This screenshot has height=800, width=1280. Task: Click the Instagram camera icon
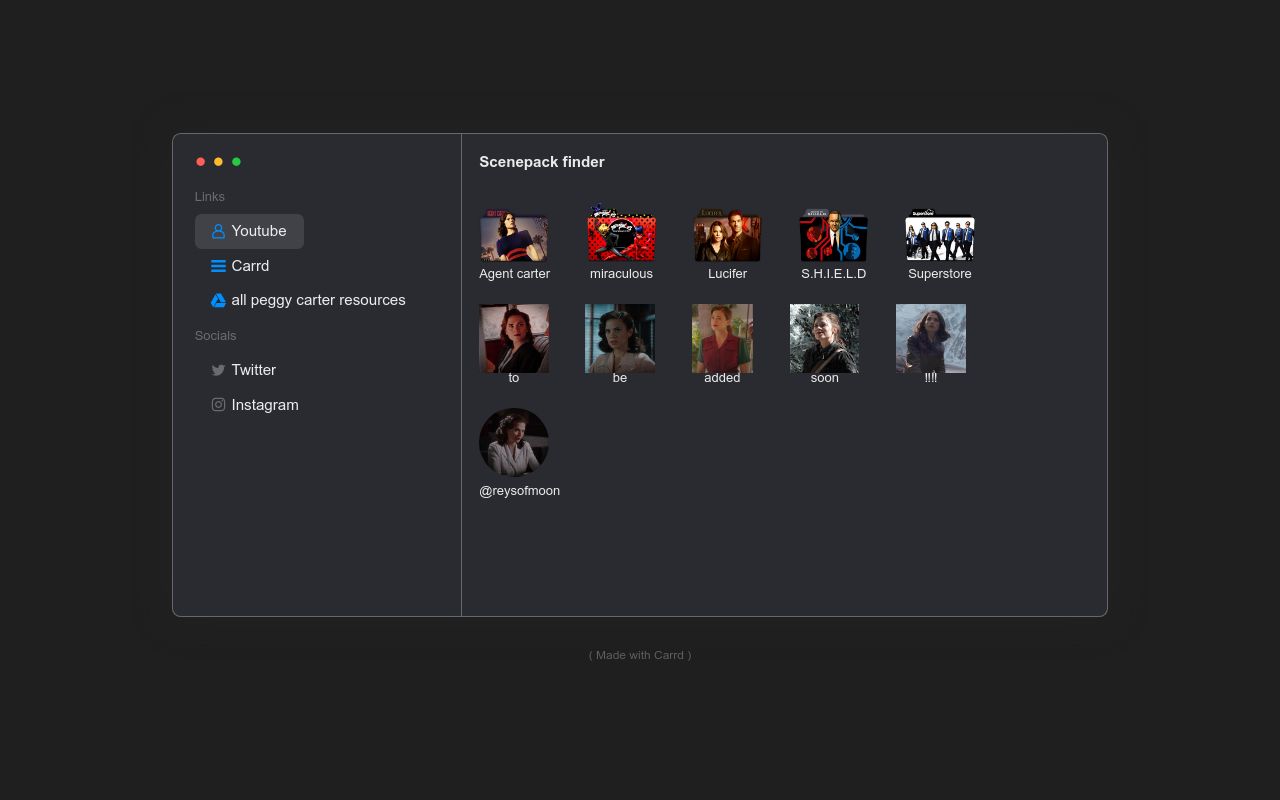pos(218,405)
